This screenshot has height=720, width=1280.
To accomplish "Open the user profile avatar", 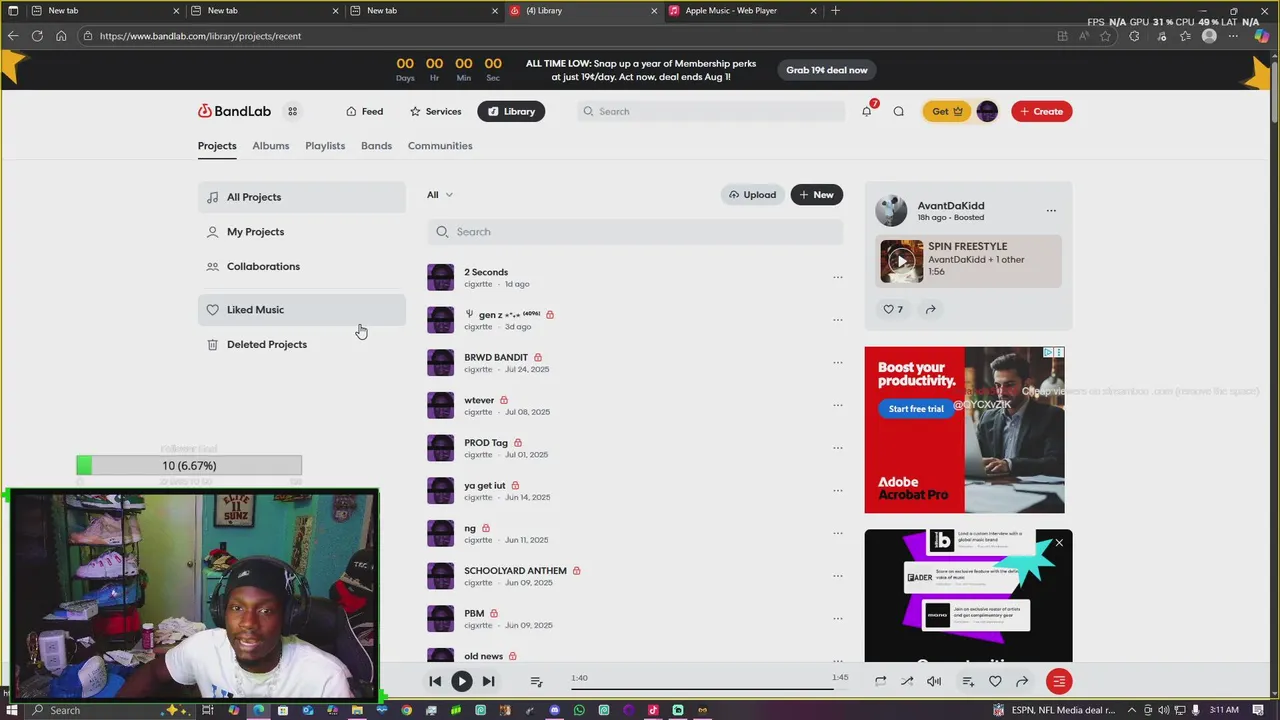I will (x=987, y=111).
